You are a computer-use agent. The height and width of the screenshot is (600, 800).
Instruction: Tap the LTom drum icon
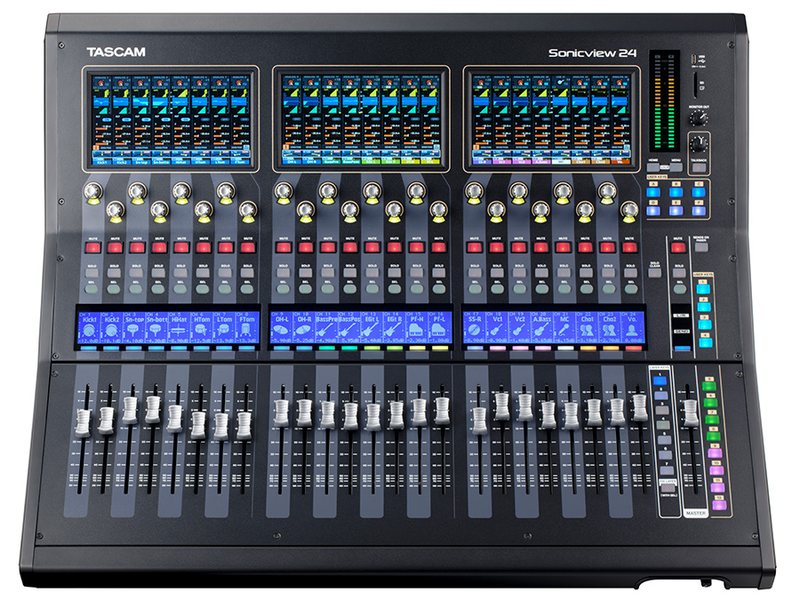pos(224,332)
